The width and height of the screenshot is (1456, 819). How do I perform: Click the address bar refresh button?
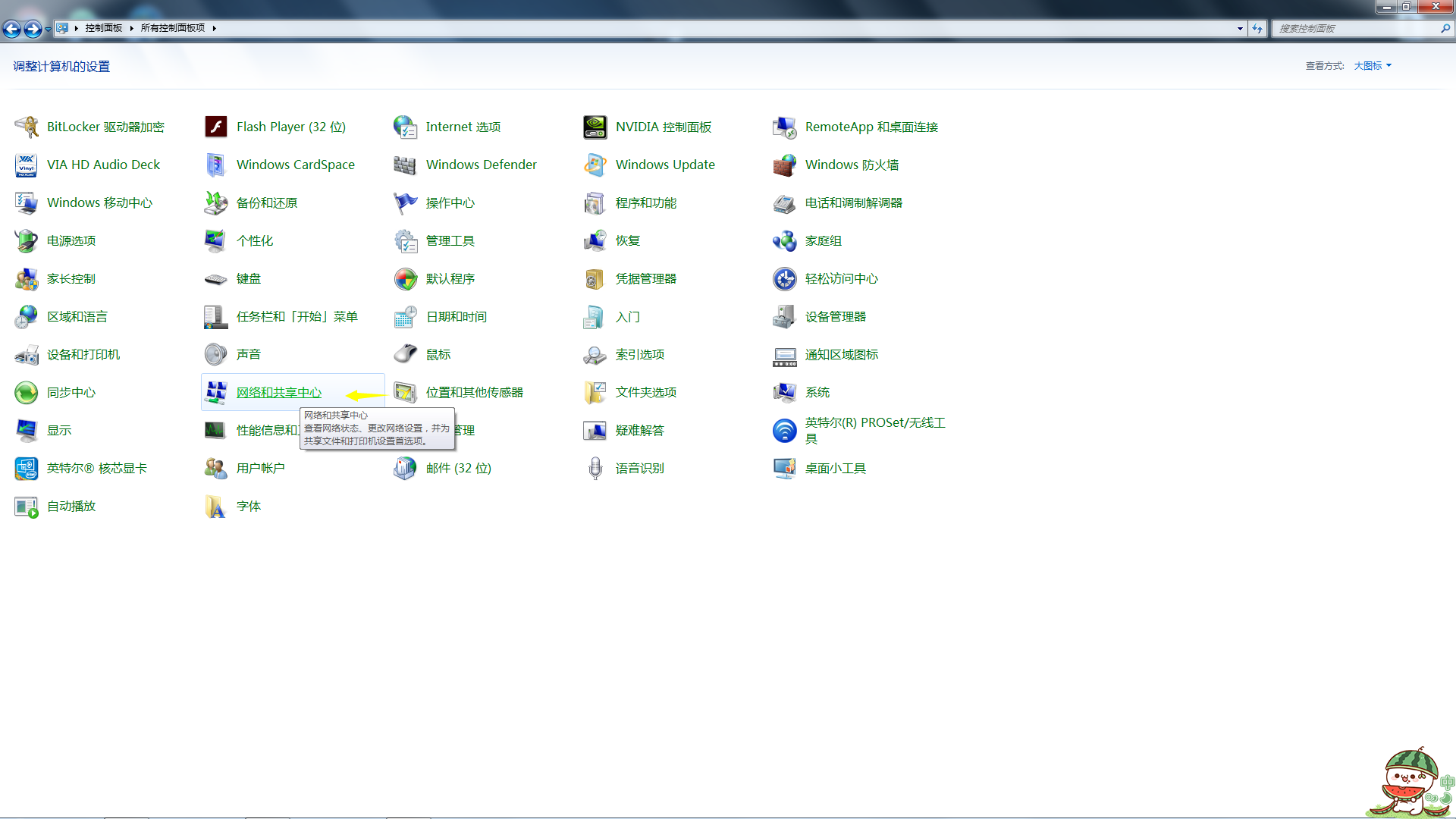pyautogui.click(x=1257, y=28)
